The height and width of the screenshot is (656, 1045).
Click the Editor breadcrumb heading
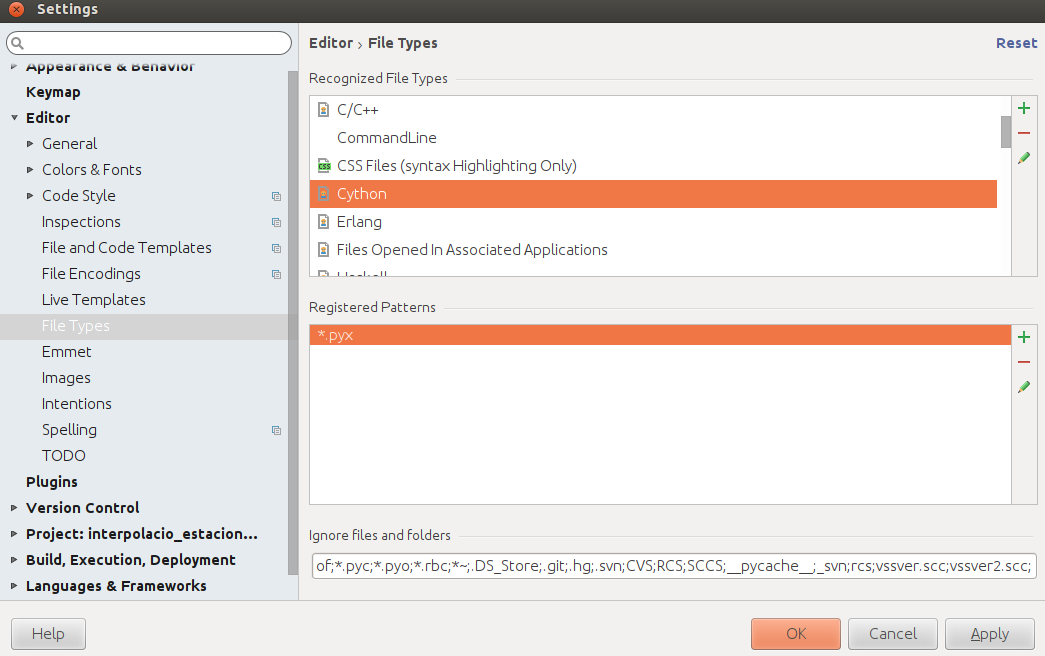click(x=331, y=43)
